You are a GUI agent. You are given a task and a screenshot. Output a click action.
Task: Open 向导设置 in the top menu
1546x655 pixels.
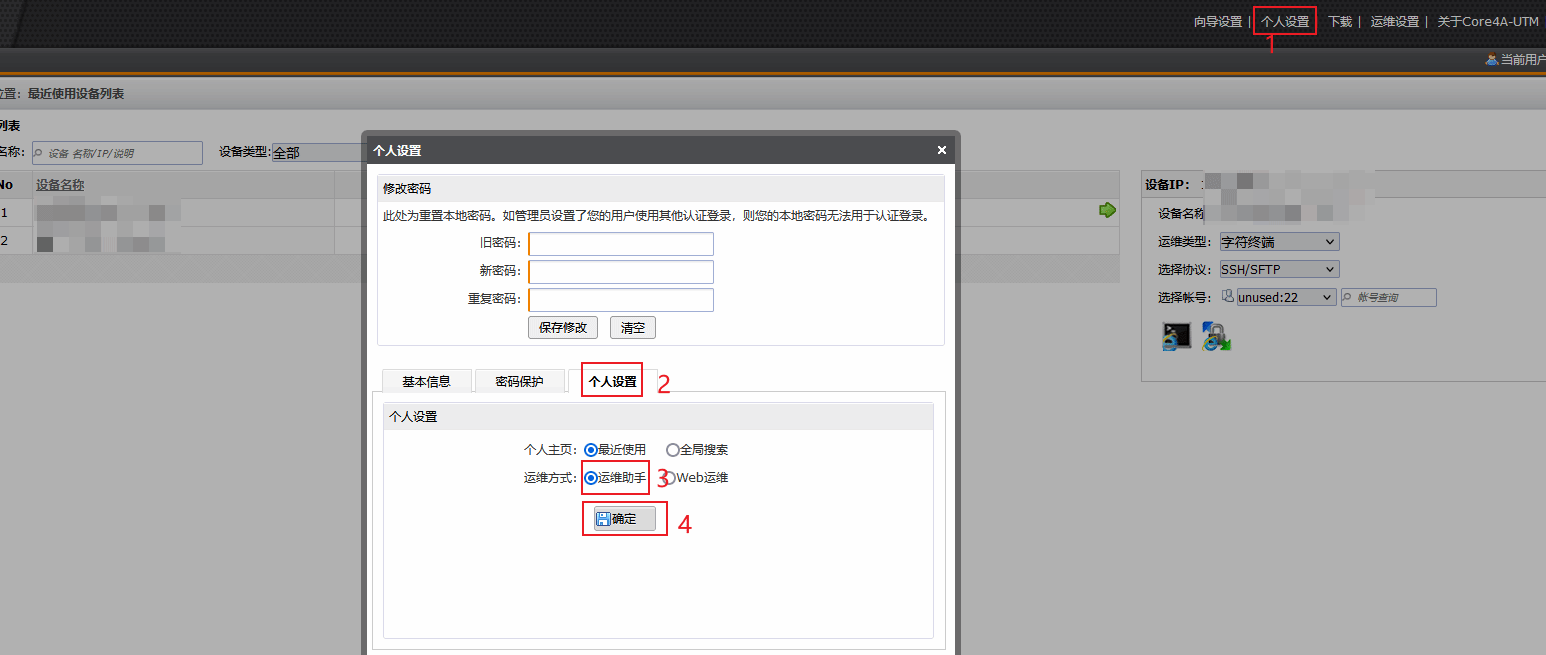(x=1217, y=21)
